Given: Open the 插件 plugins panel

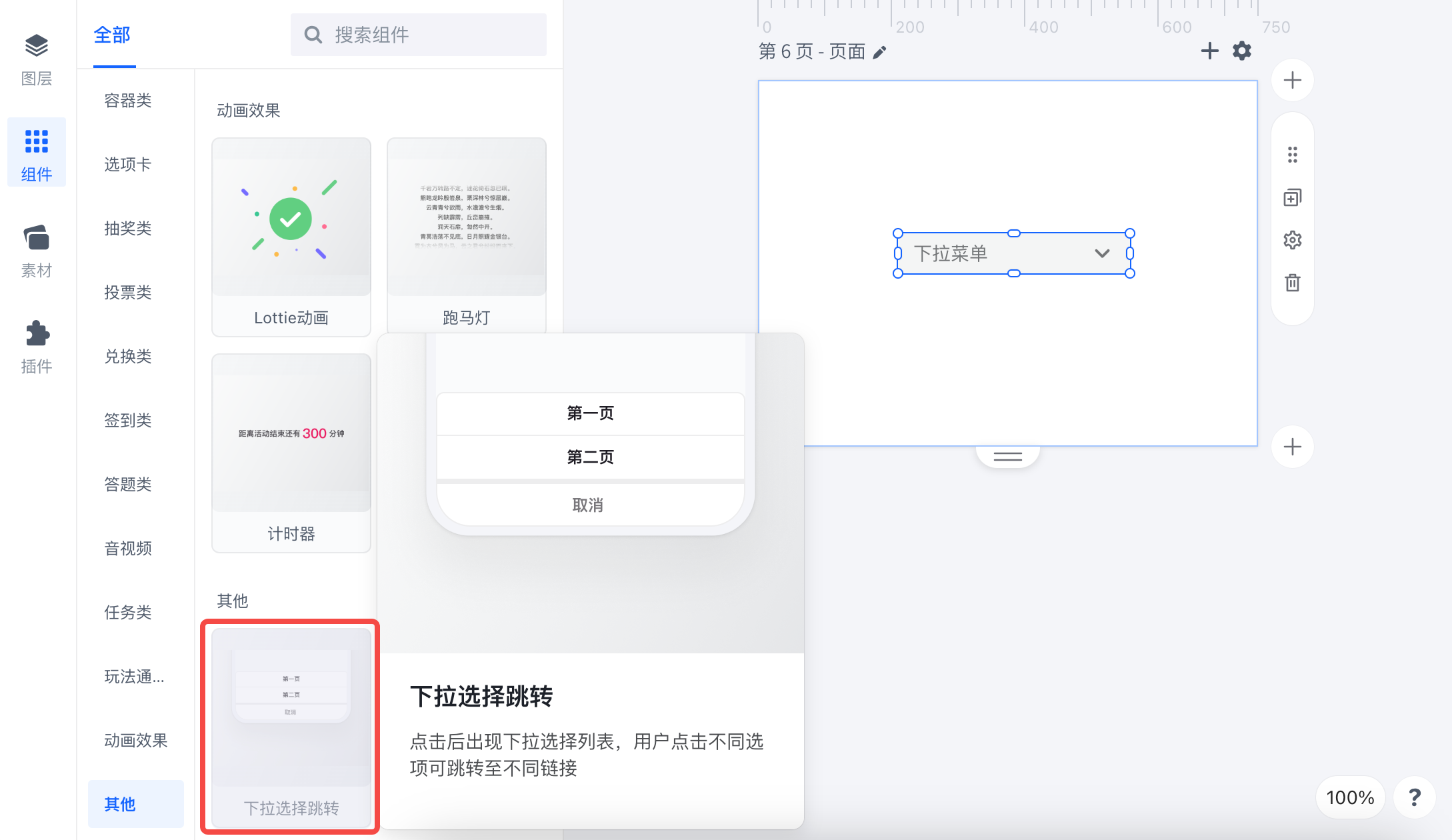Looking at the screenshot, I should click(37, 347).
